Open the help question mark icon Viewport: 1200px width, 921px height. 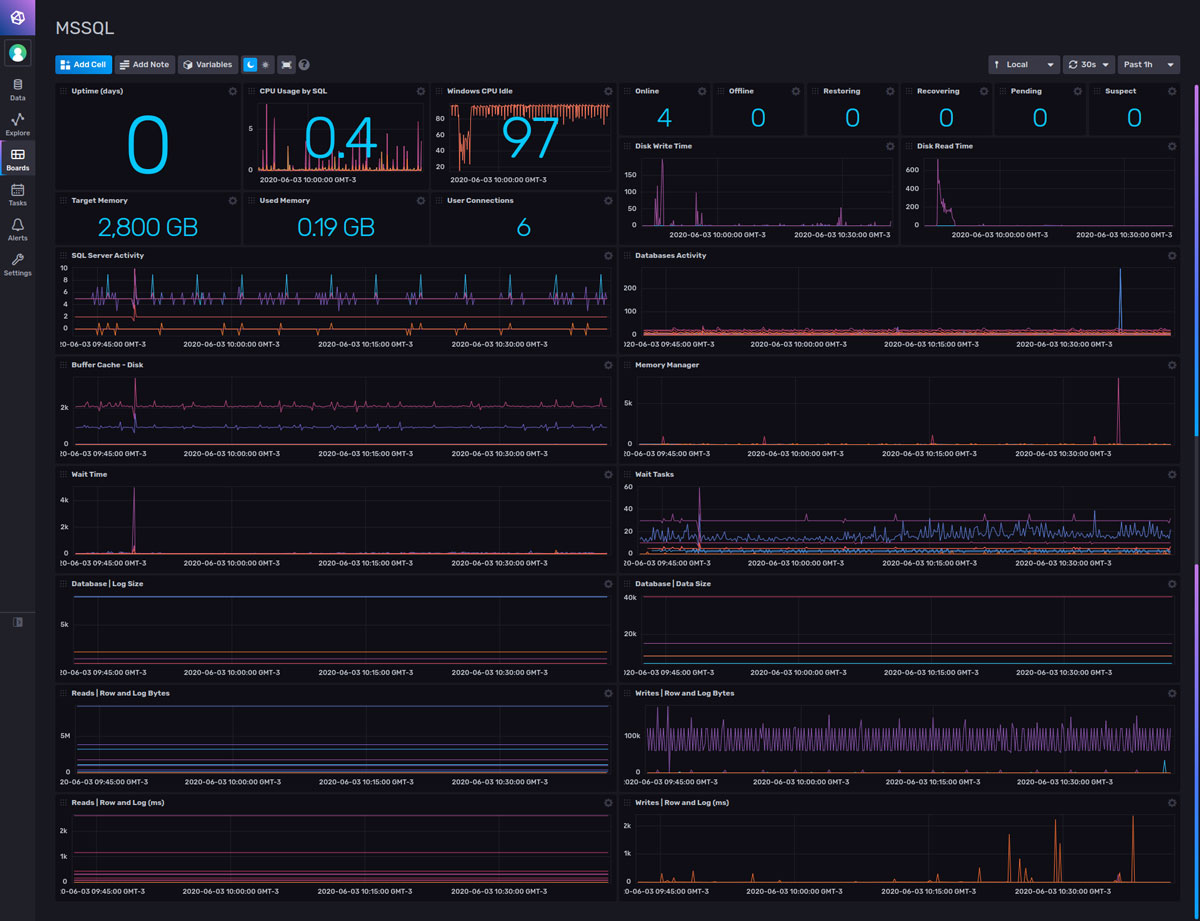click(x=304, y=65)
